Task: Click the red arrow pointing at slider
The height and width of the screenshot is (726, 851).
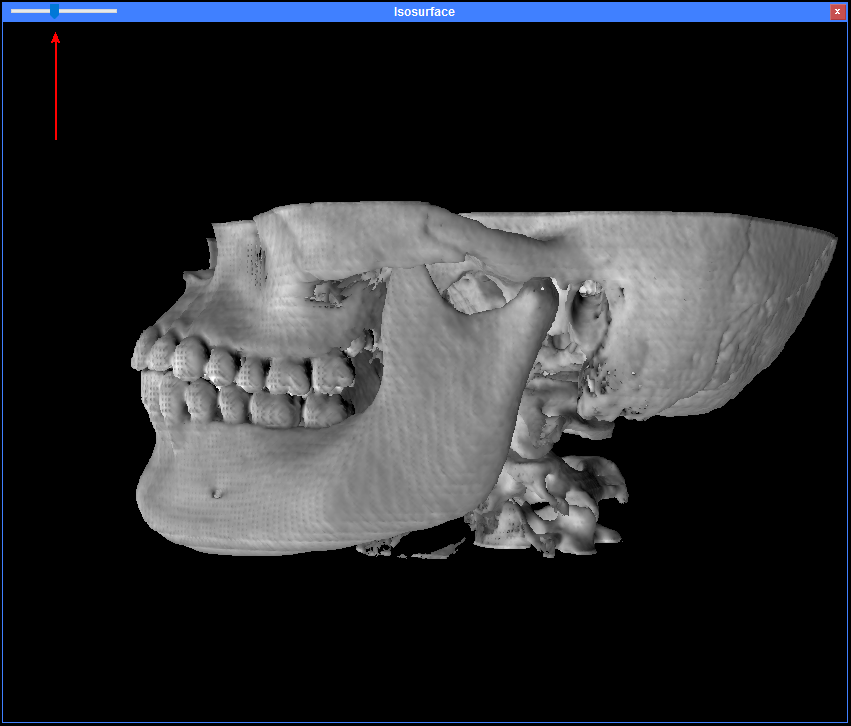Action: [56, 90]
